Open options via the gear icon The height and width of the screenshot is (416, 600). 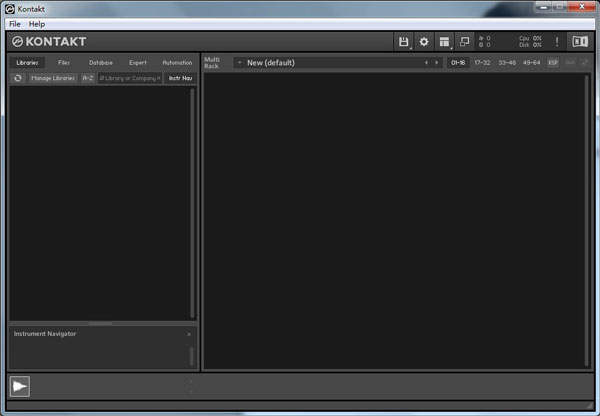click(x=424, y=42)
